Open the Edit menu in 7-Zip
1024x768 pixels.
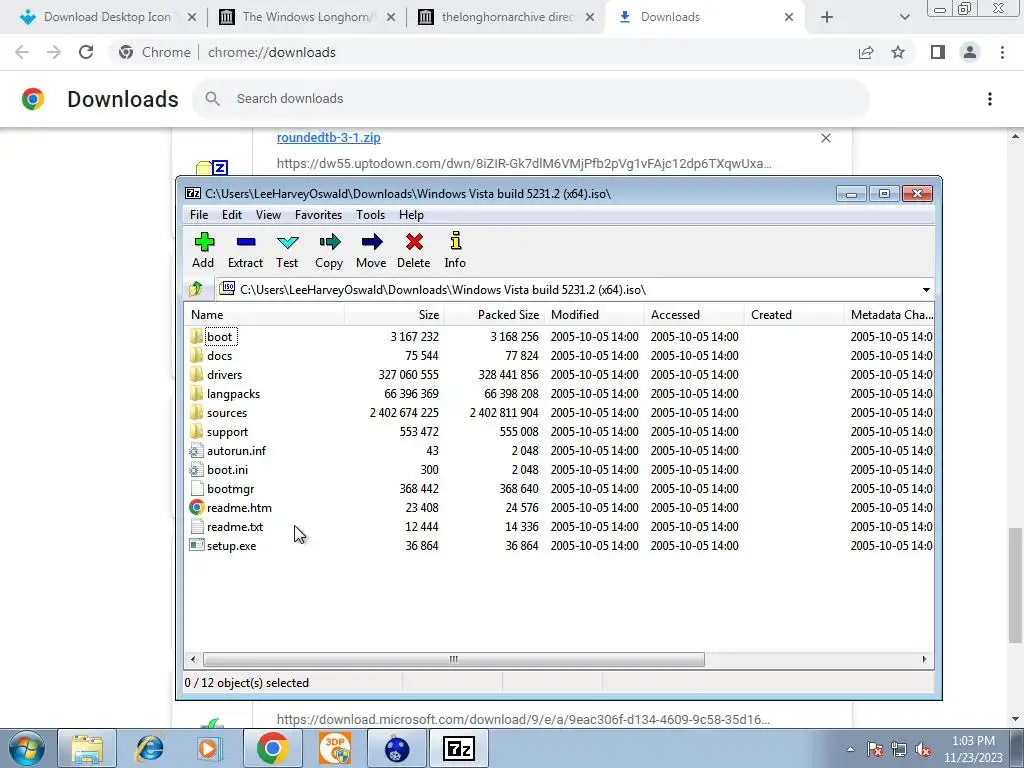point(232,215)
